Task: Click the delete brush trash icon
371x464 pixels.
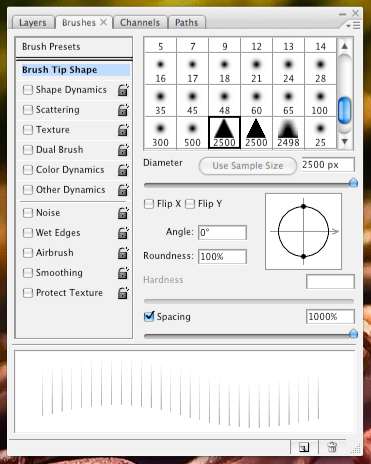Action: (332, 447)
